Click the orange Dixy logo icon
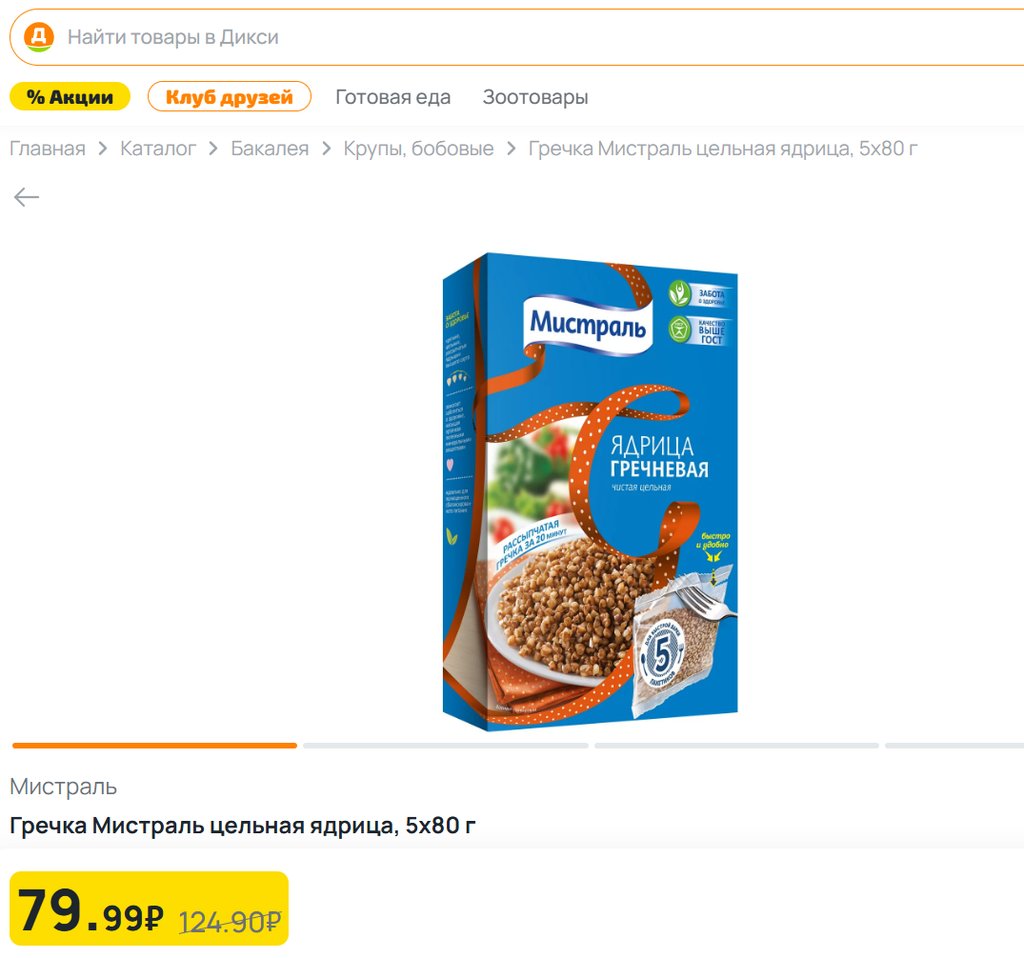1024x958 pixels. 39,37
